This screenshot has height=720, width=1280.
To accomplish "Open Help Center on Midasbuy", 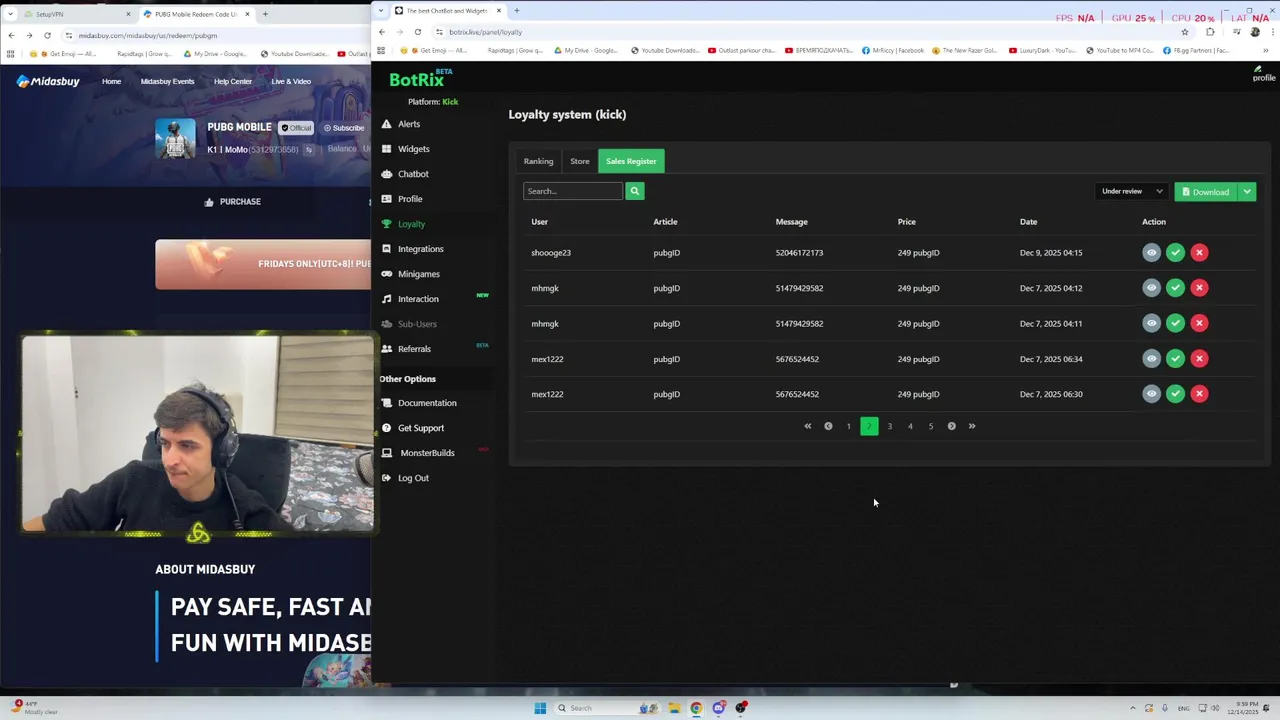I will pyautogui.click(x=233, y=82).
